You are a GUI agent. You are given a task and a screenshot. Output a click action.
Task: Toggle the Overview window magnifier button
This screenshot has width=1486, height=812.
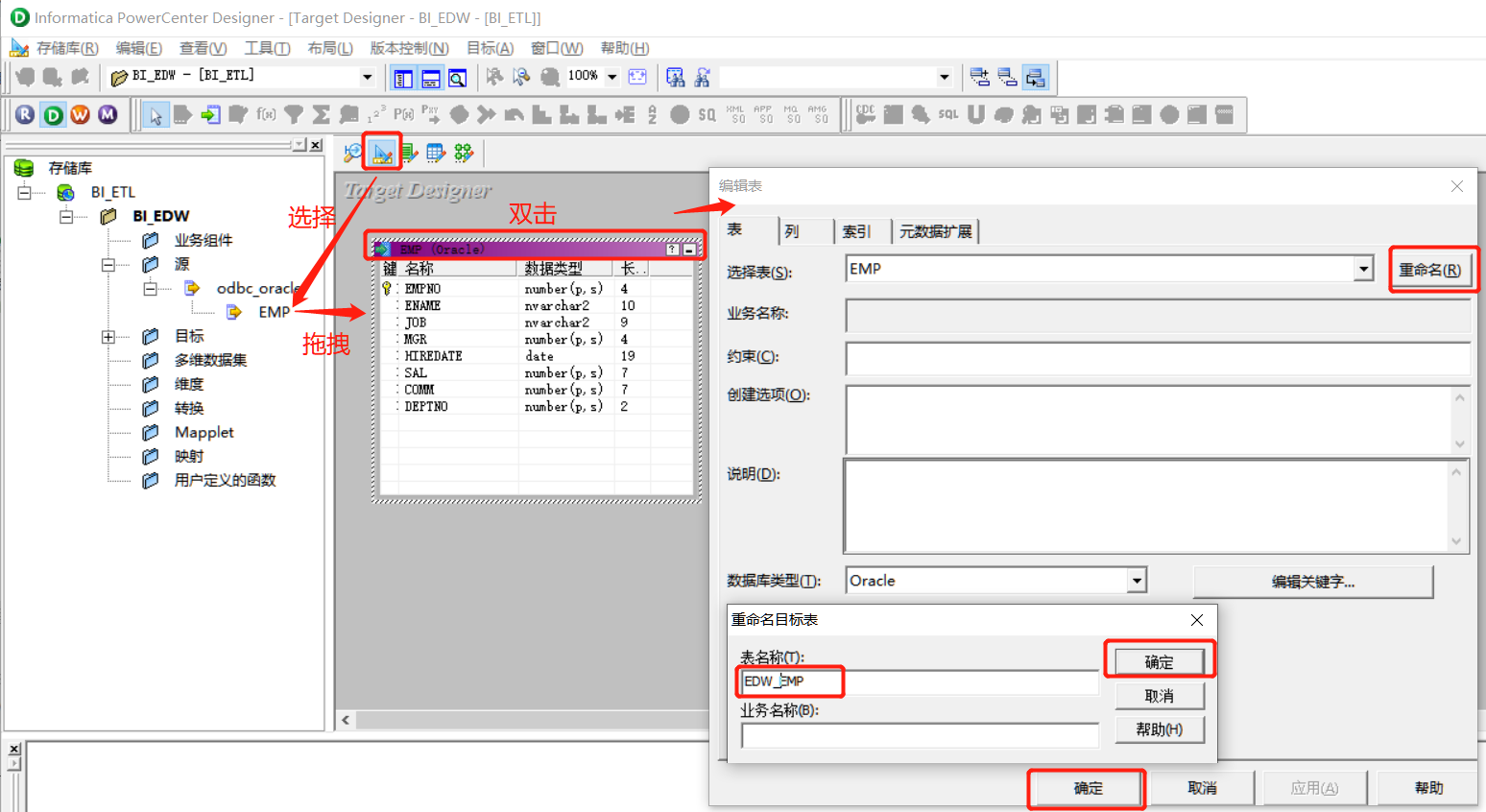[458, 78]
